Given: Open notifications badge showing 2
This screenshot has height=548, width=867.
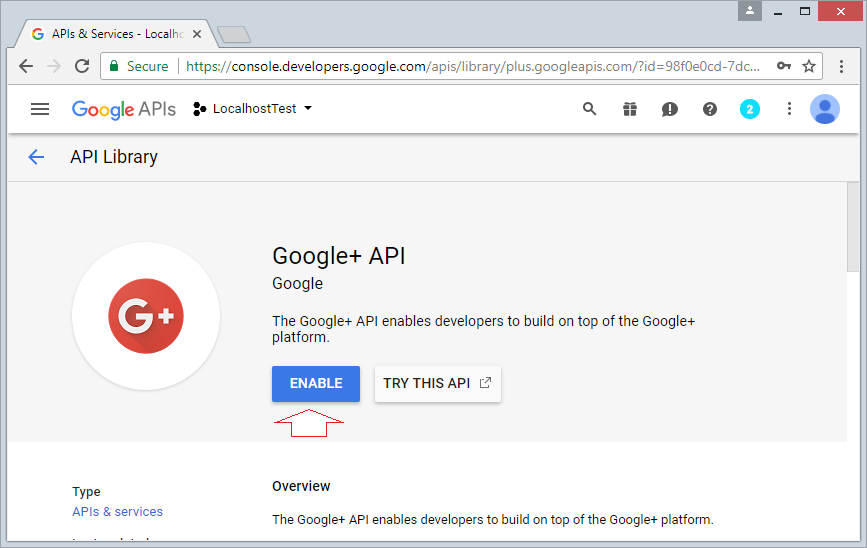Looking at the screenshot, I should click(x=750, y=109).
